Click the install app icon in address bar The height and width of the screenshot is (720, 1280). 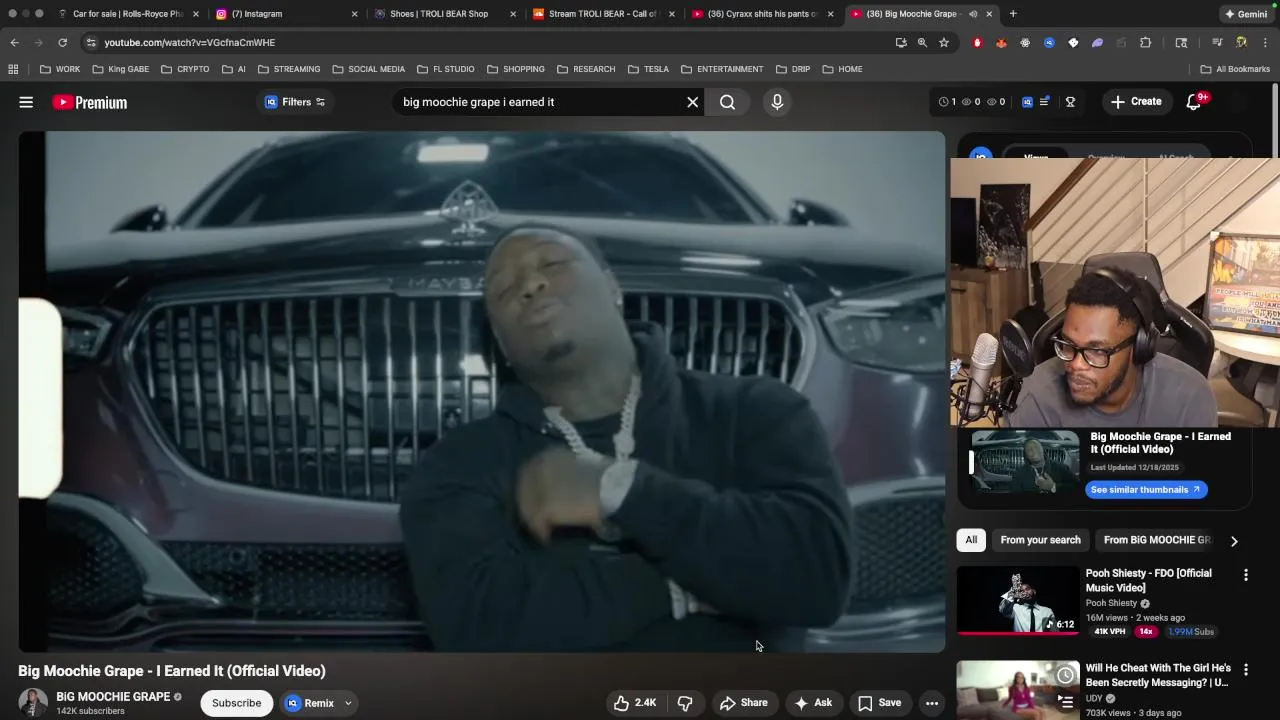(901, 42)
